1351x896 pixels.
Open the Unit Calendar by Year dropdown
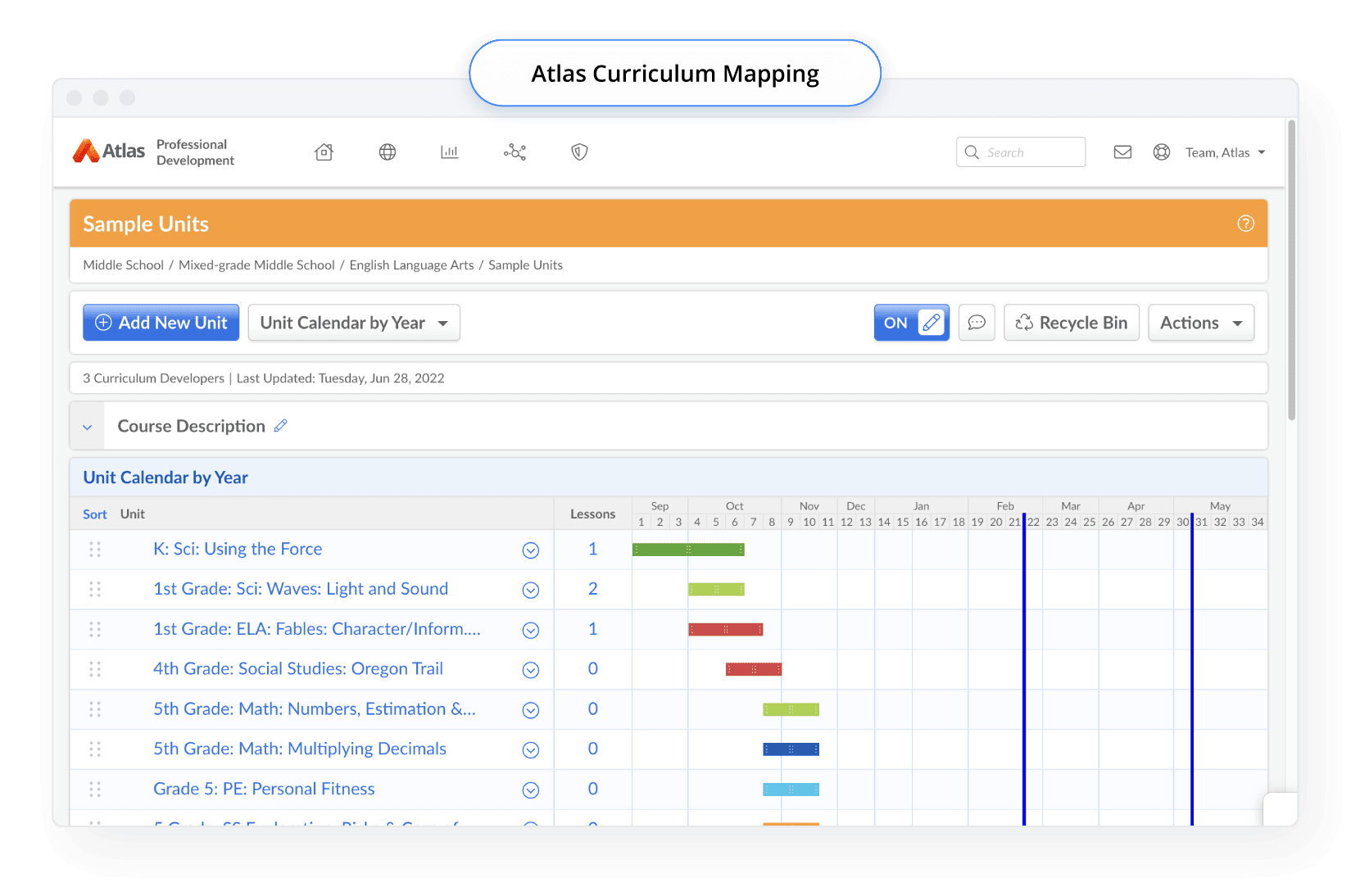354,323
